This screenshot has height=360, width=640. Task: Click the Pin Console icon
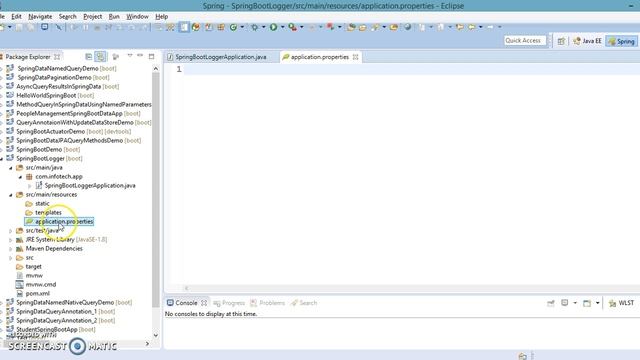pos(551,303)
